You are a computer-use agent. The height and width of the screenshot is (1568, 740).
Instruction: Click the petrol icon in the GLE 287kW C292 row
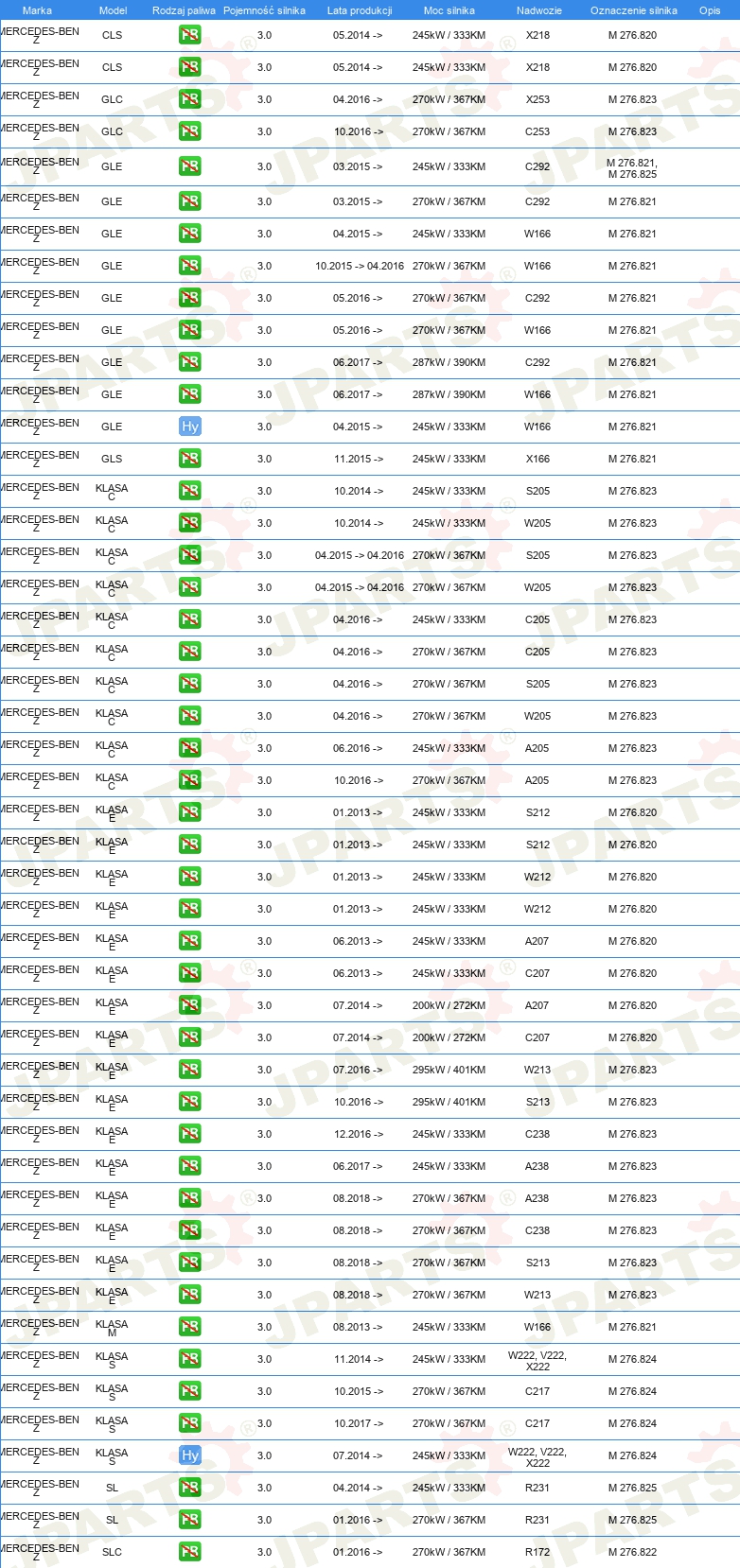click(x=190, y=362)
